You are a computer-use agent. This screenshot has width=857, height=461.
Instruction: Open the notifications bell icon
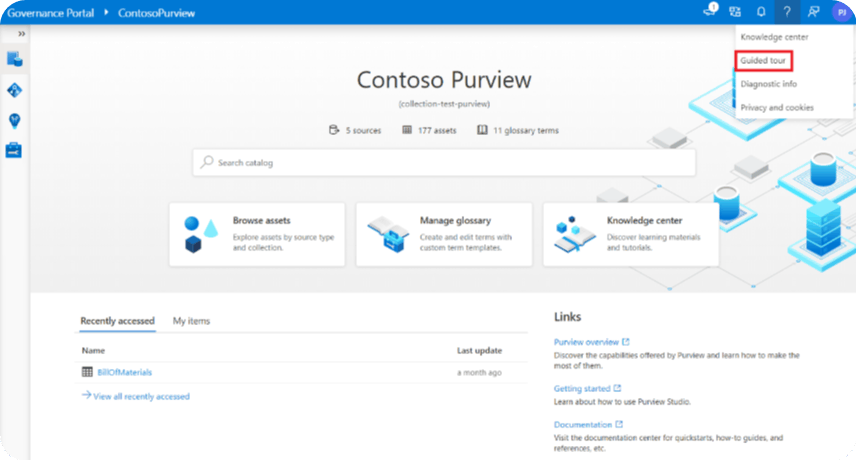coord(761,11)
